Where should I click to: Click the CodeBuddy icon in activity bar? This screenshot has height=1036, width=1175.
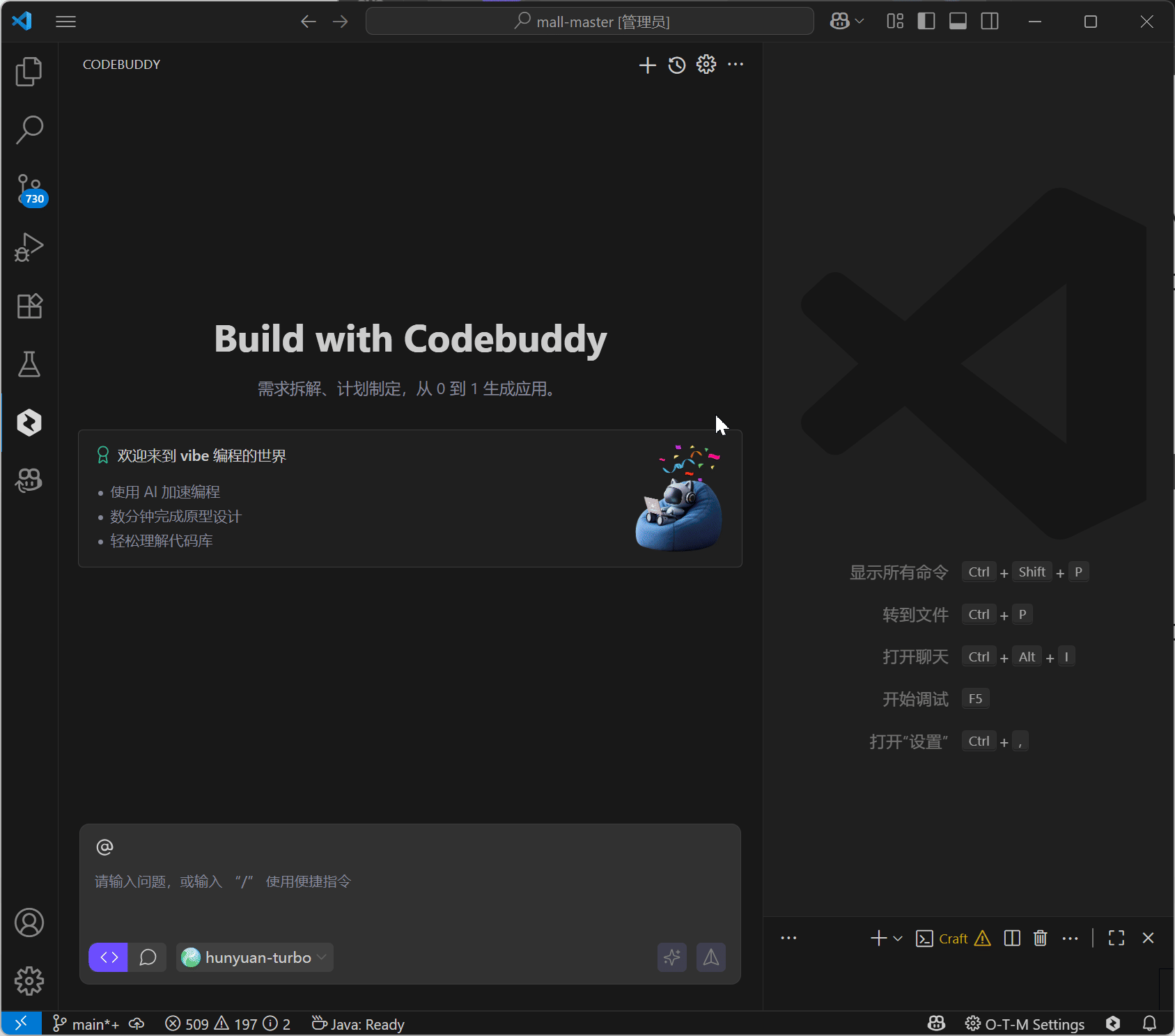(29, 423)
